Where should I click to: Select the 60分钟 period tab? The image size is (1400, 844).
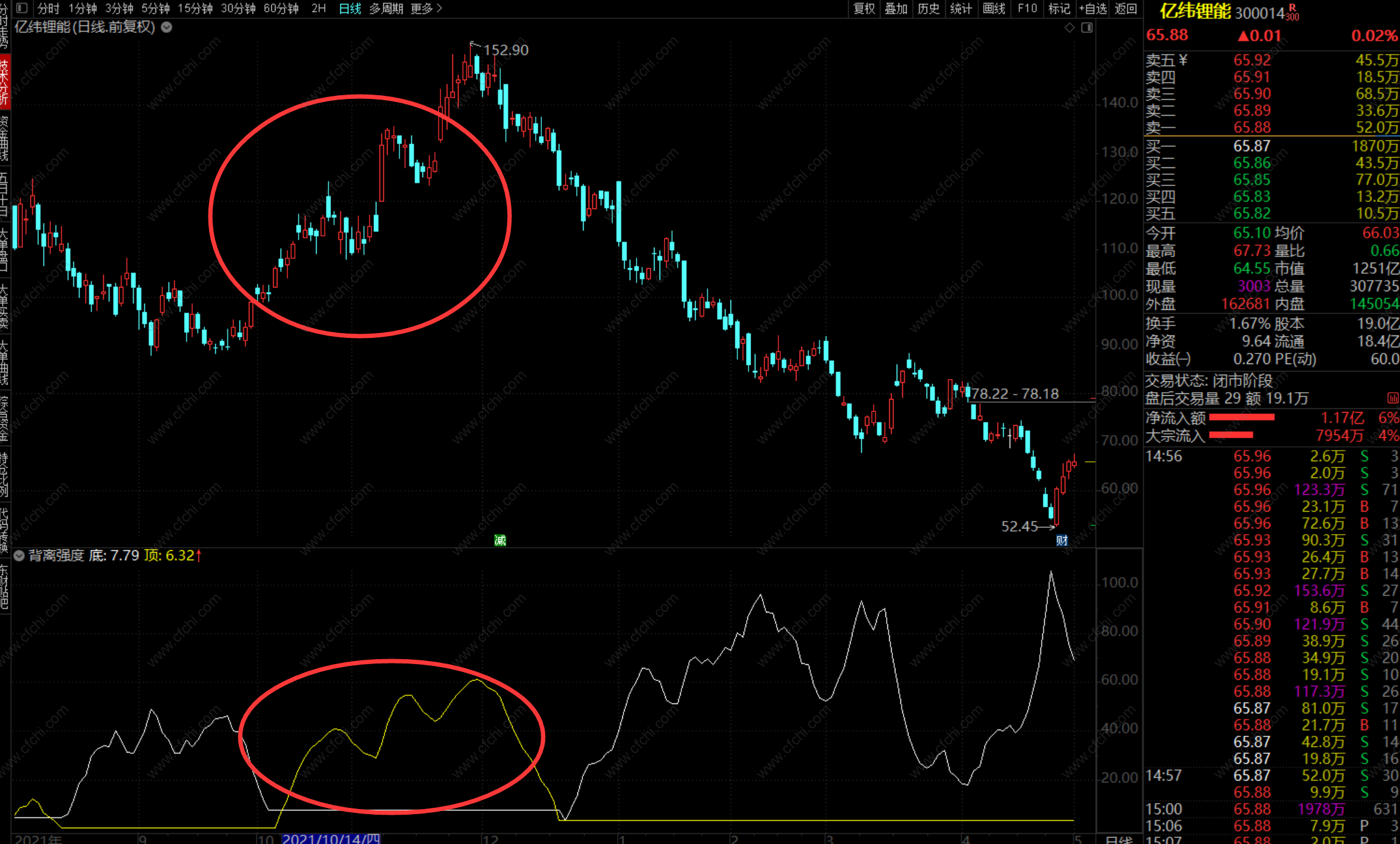point(281,9)
